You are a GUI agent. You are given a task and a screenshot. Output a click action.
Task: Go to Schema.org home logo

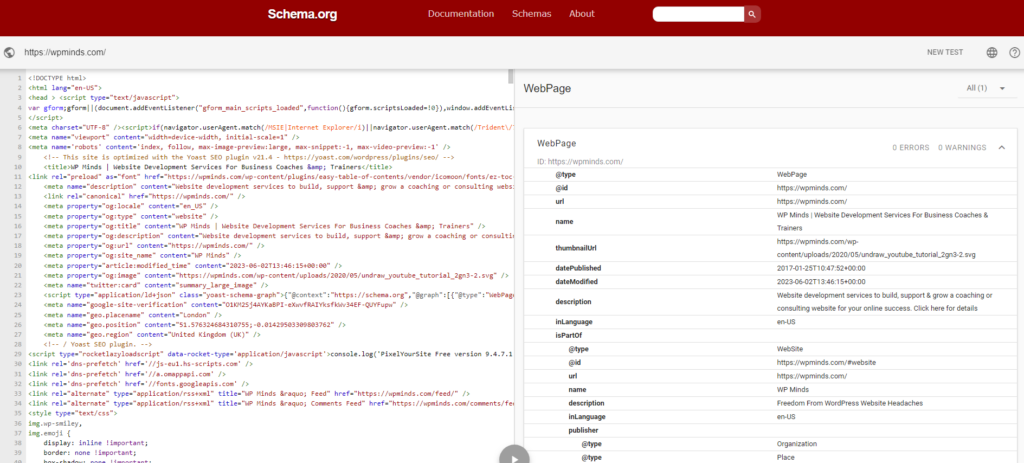pyautogui.click(x=302, y=14)
